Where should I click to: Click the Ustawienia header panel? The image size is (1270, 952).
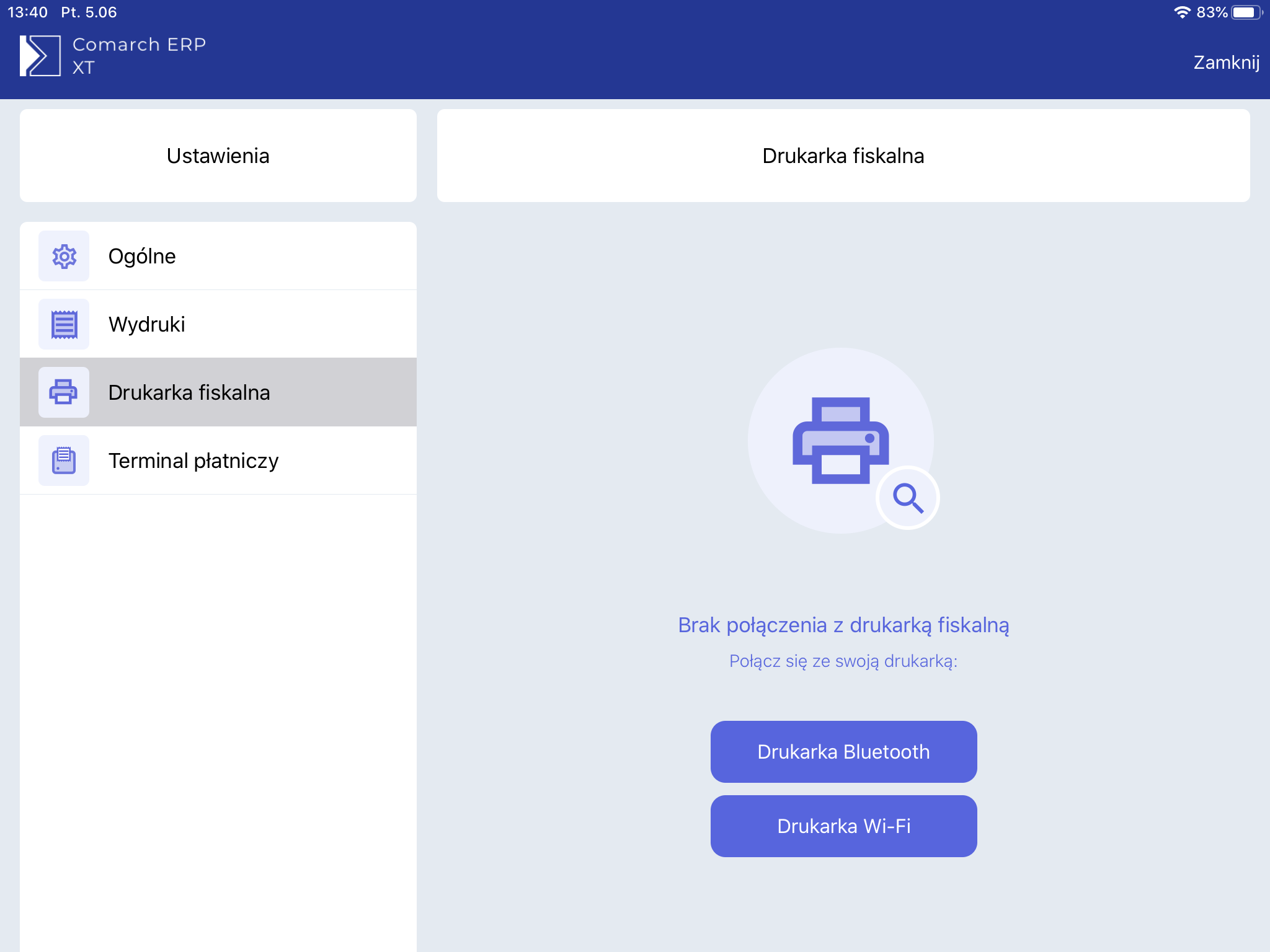[x=218, y=156]
